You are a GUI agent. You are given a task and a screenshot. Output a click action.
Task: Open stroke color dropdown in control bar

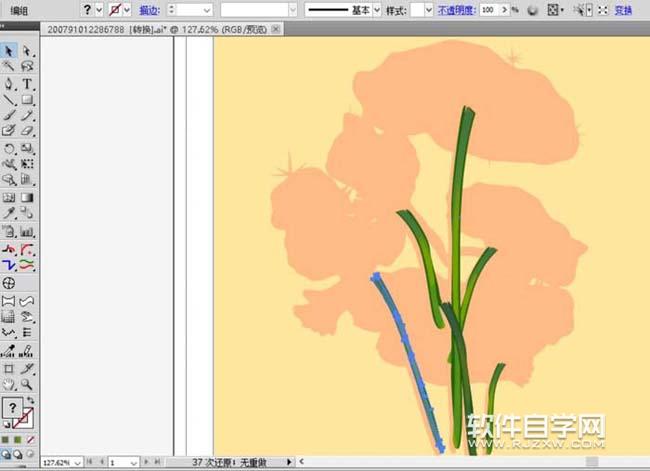pos(127,10)
